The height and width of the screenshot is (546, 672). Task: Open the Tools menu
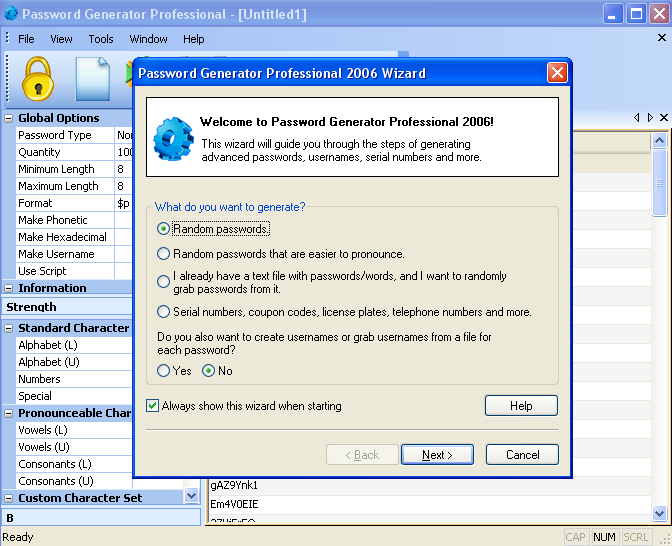[x=101, y=39]
